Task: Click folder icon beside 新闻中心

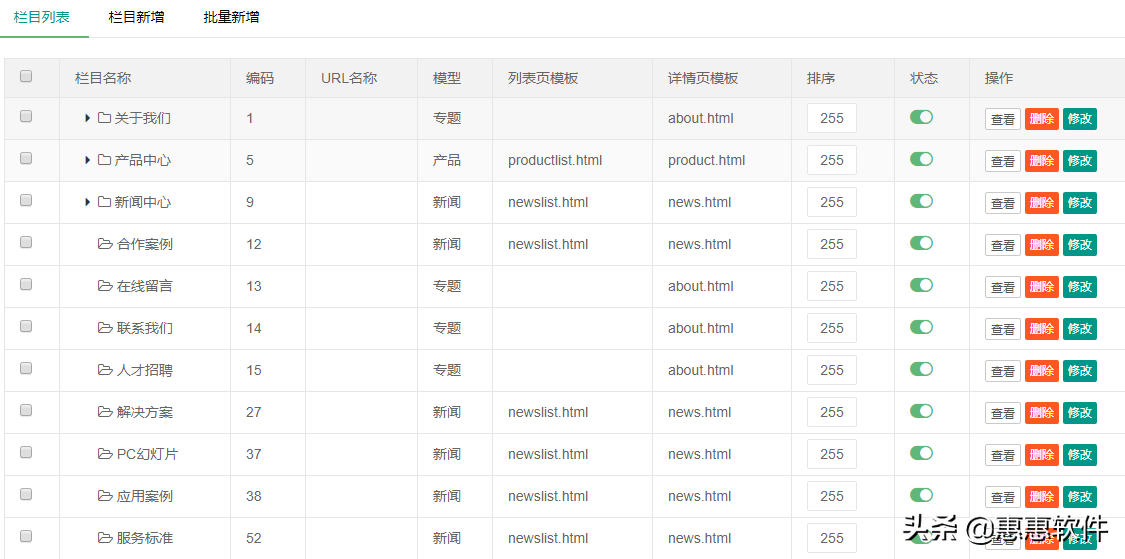Action: [x=104, y=202]
